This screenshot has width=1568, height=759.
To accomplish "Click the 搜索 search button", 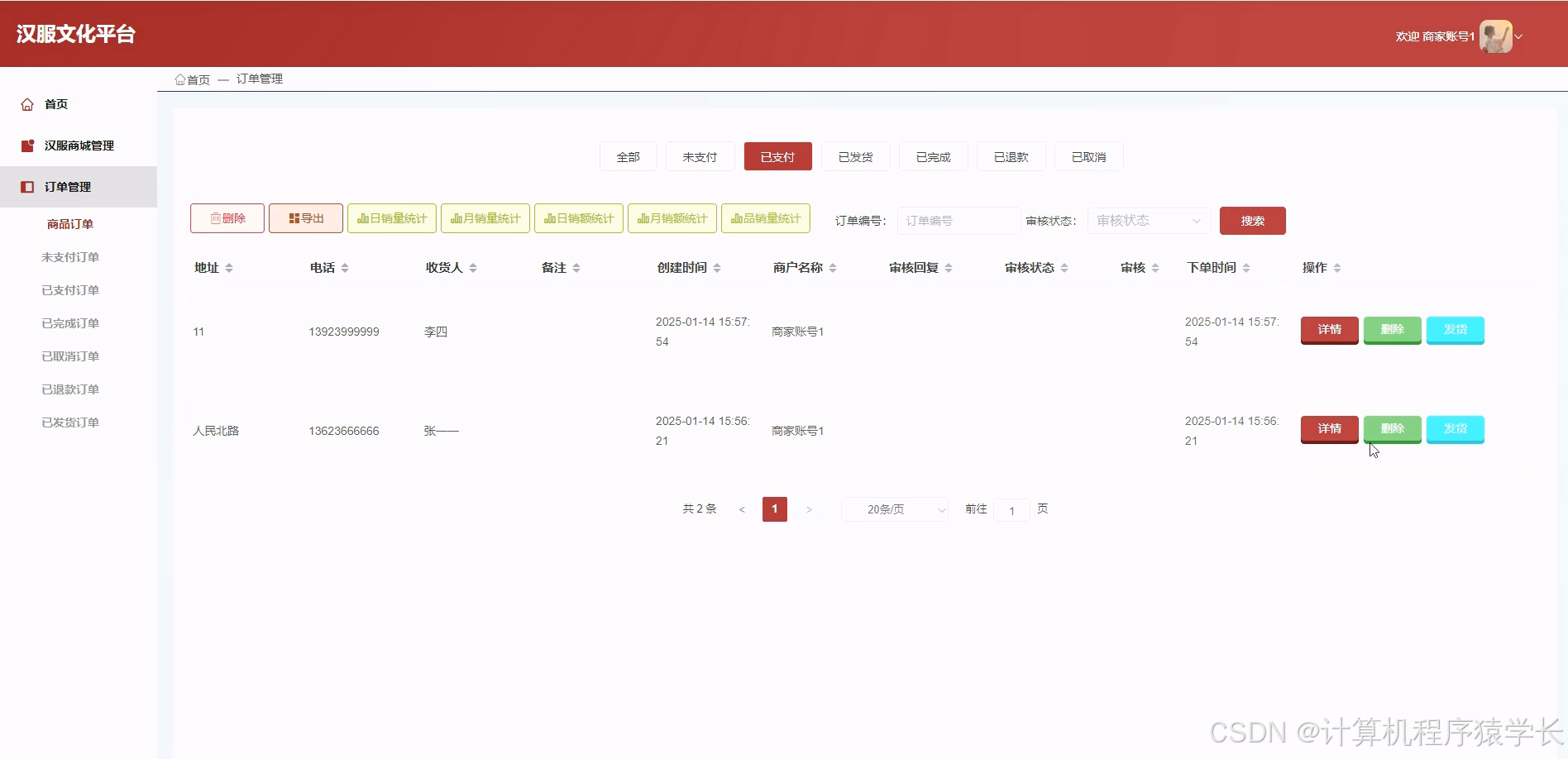I will pos(1251,220).
